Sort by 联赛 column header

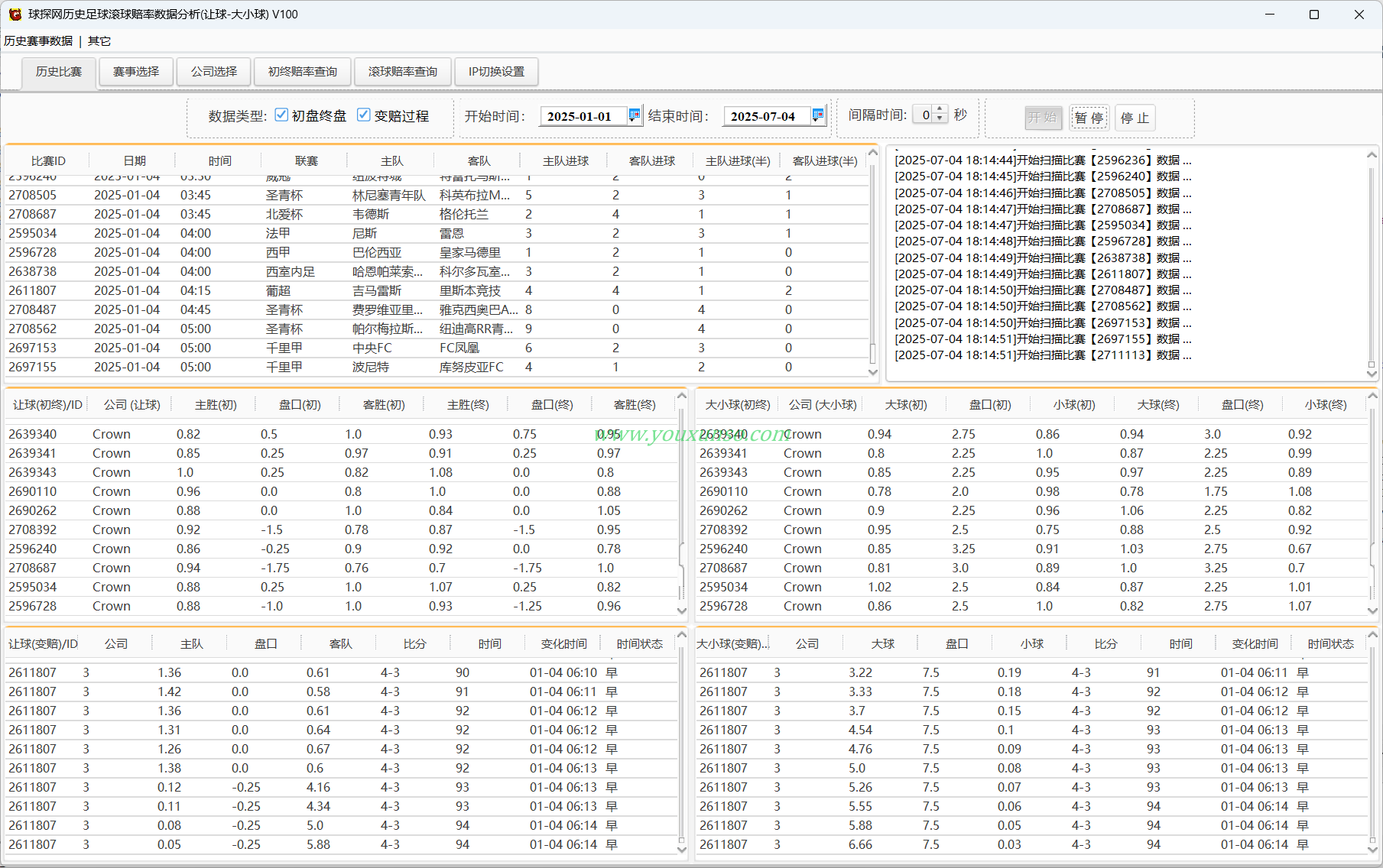(x=306, y=161)
